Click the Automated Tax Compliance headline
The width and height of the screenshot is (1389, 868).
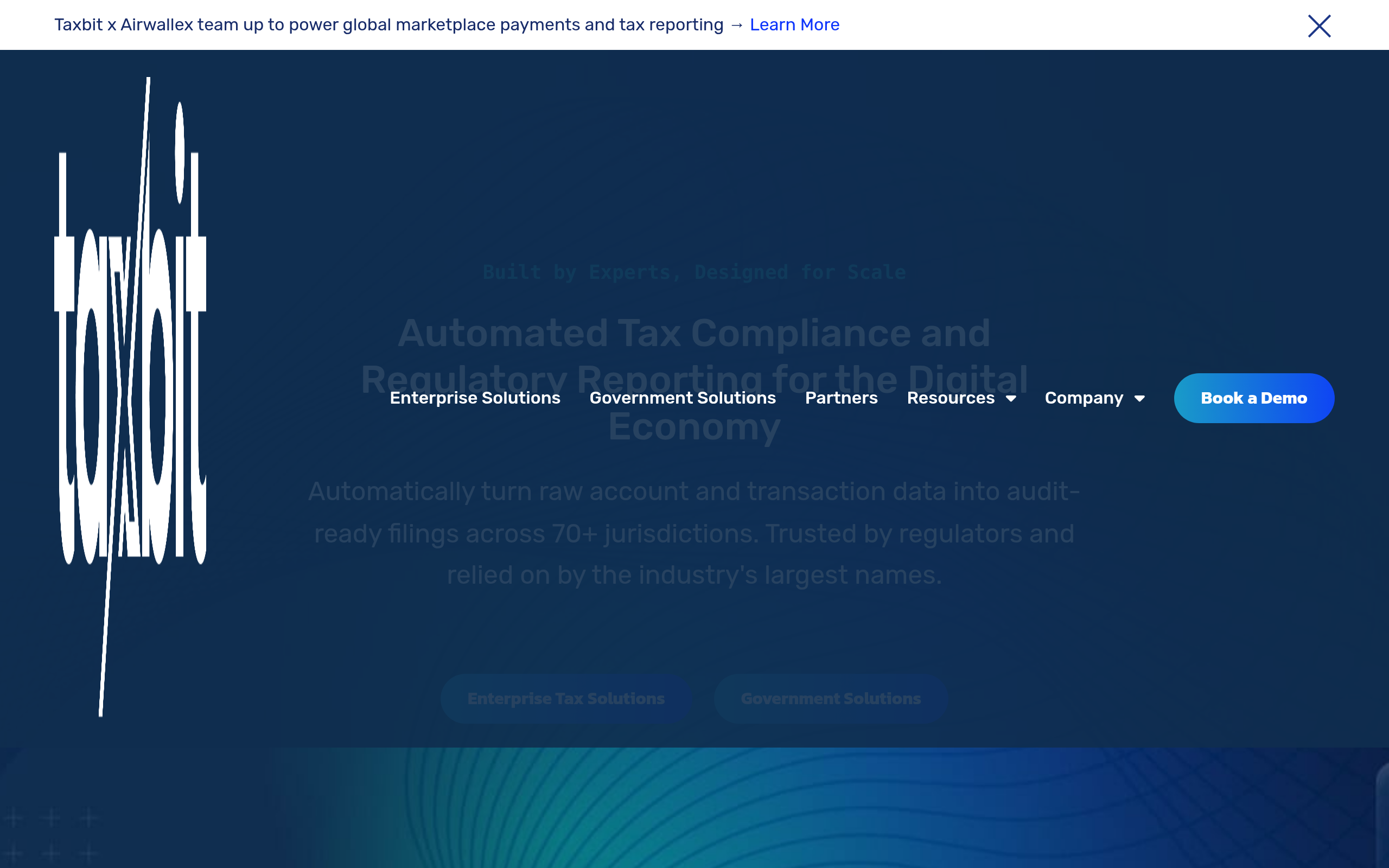coord(694,379)
